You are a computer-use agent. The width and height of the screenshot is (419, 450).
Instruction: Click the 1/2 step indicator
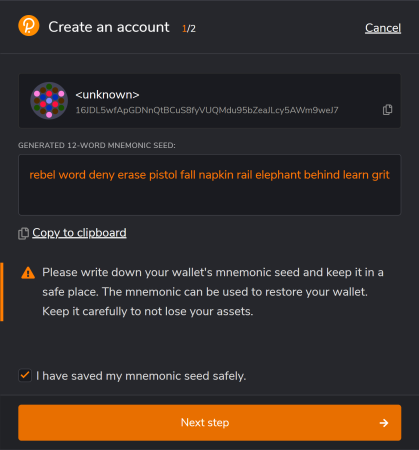(x=189, y=29)
